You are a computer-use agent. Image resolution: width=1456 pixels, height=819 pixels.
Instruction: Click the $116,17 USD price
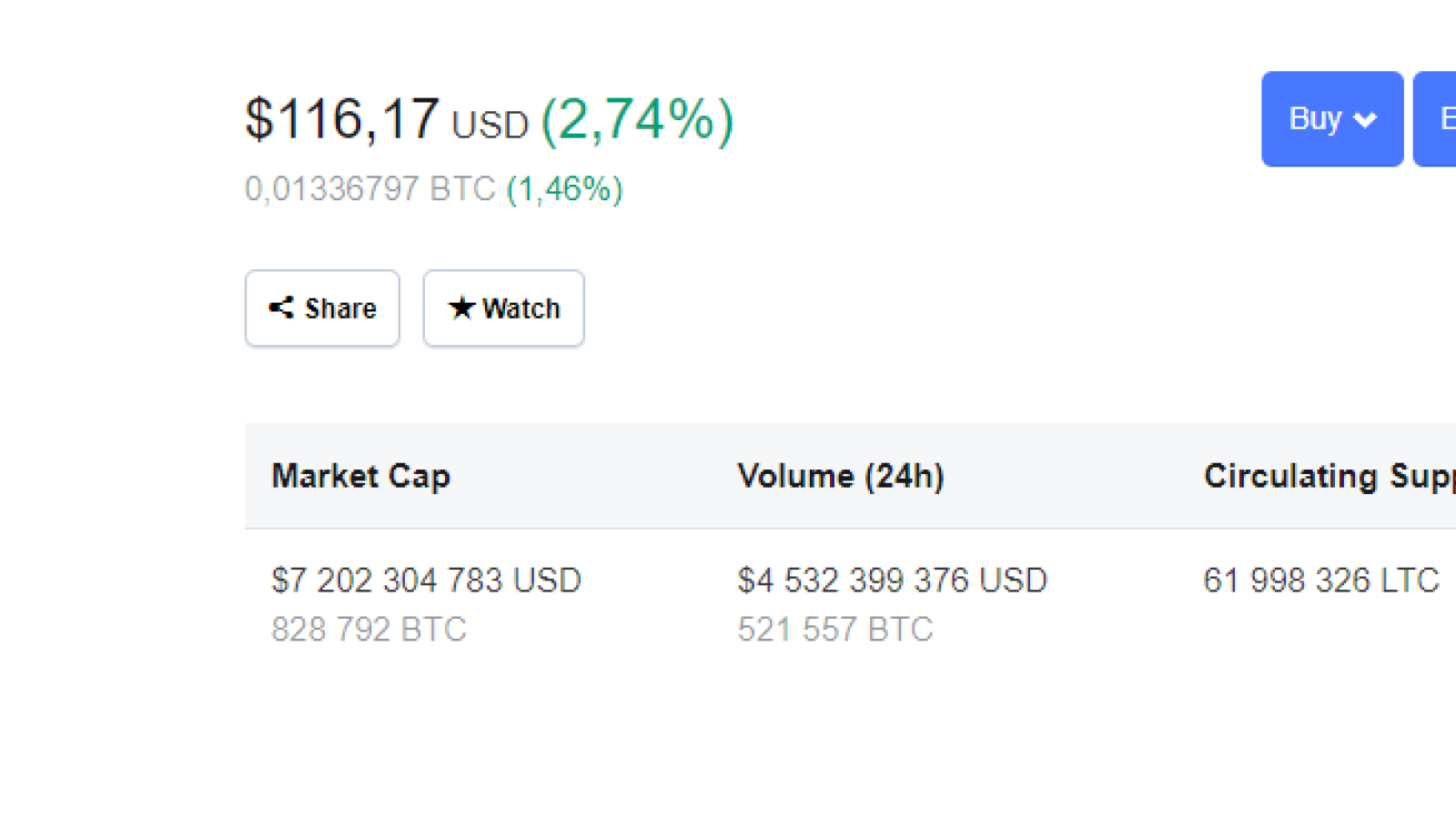coord(387,119)
